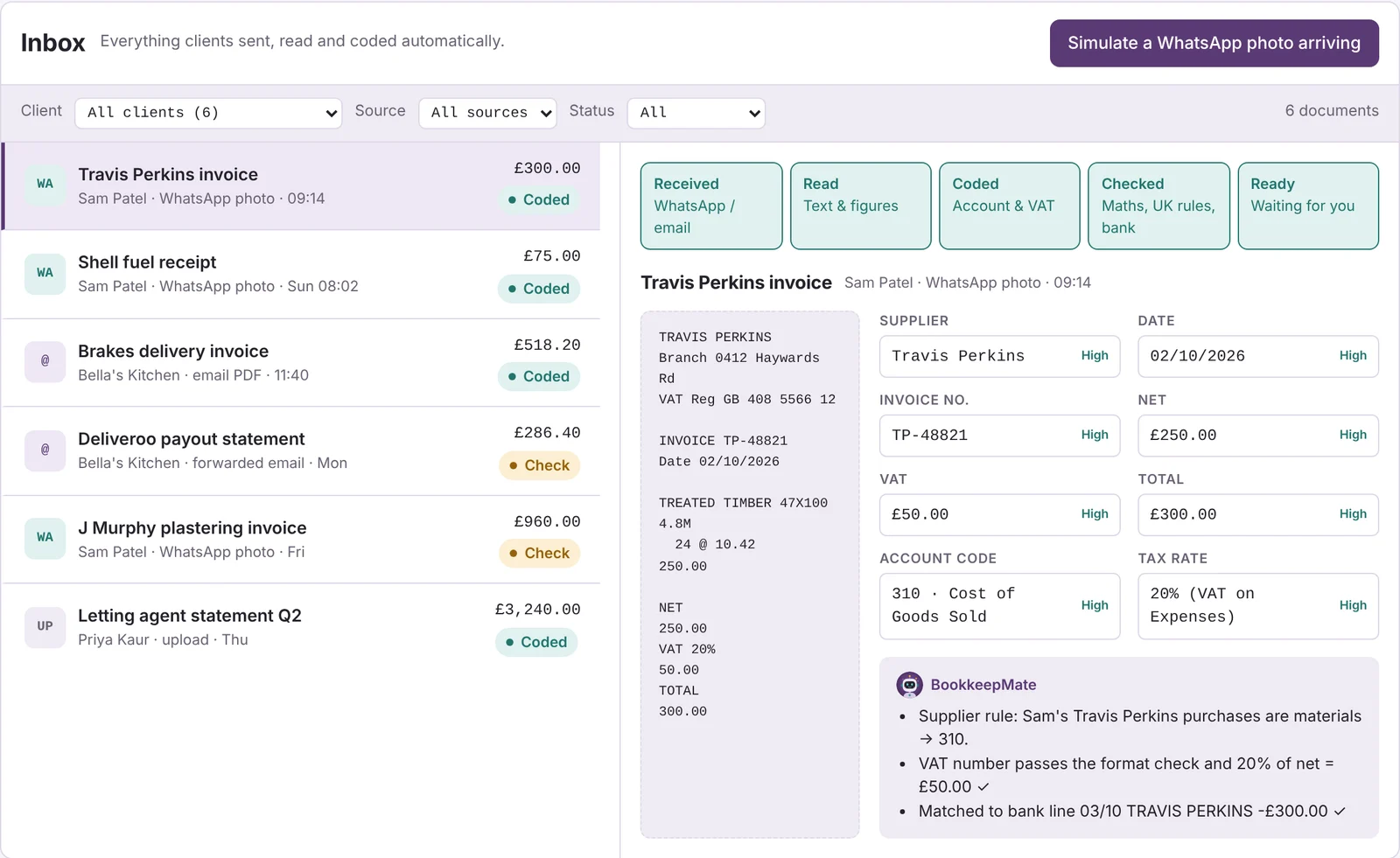Edit the Supplier field Travis Perkins
This screenshot has height=858, width=1400.
999,356
